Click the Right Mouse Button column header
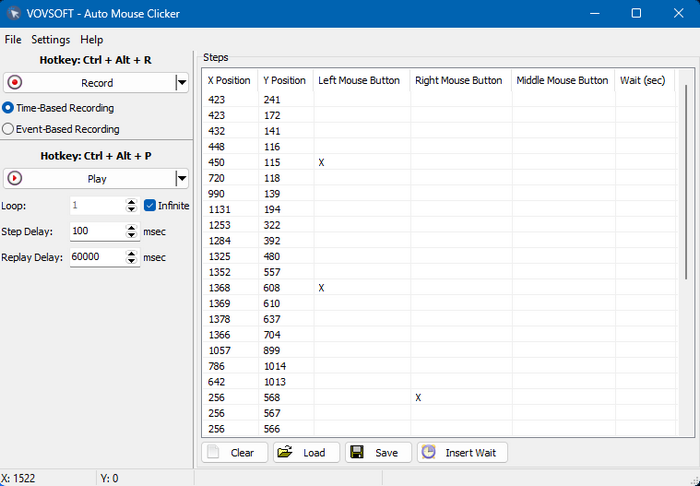The width and height of the screenshot is (700, 486). pos(461,80)
